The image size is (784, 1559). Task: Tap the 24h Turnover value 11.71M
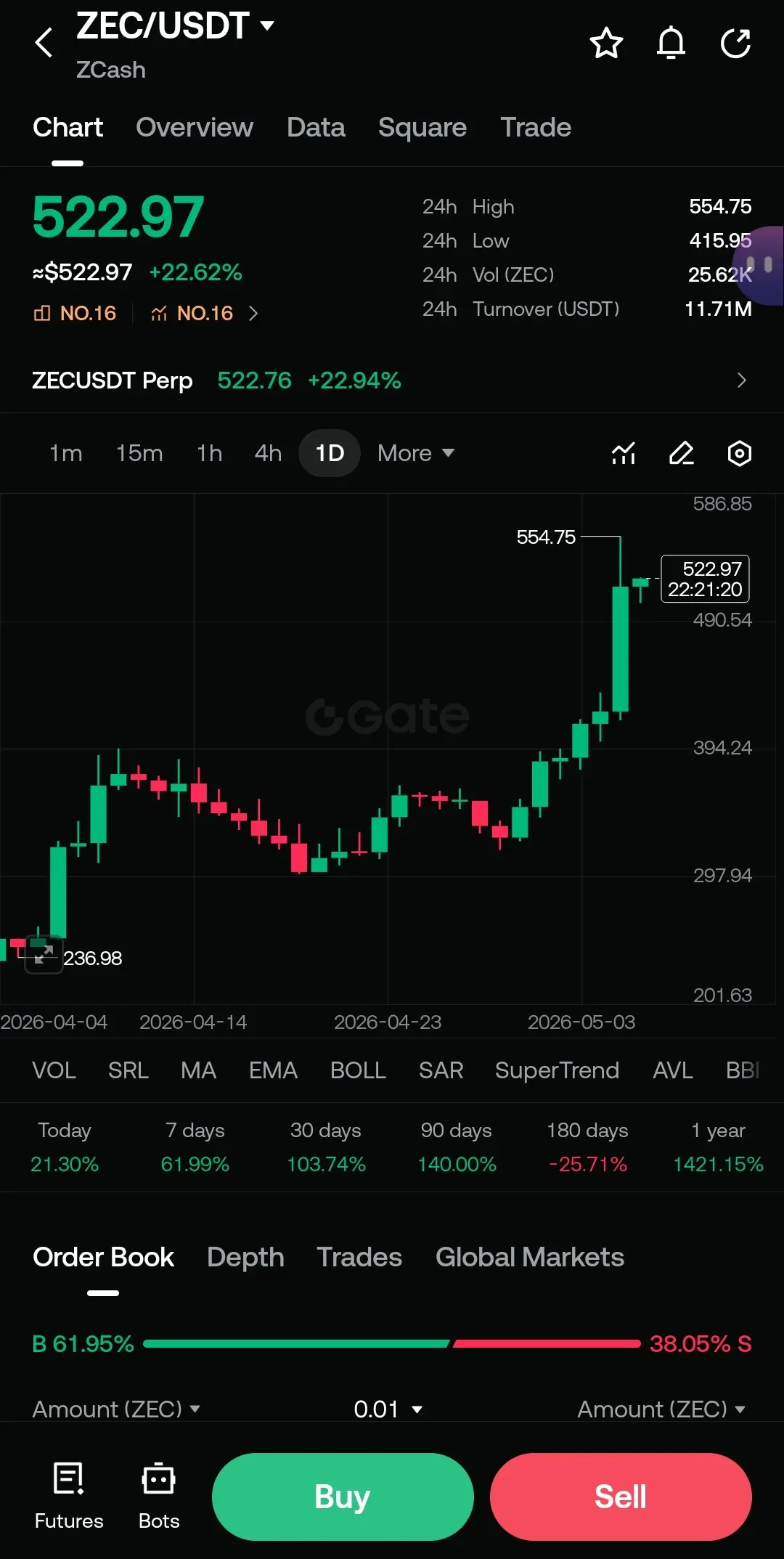(718, 309)
